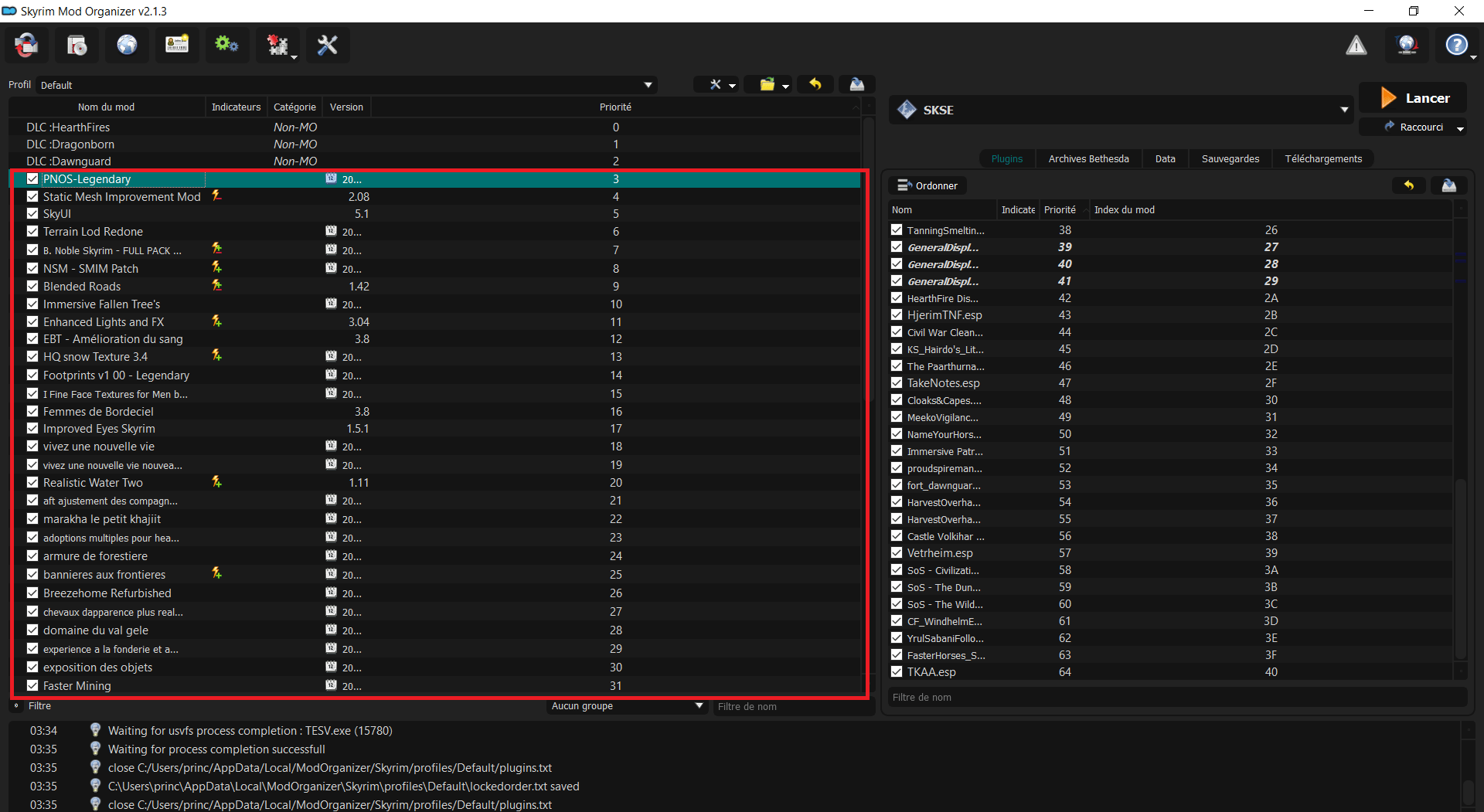Image resolution: width=1484 pixels, height=812 pixels.
Task: Disable the TakeNotes.esp plugin checkbox
Action: (897, 383)
